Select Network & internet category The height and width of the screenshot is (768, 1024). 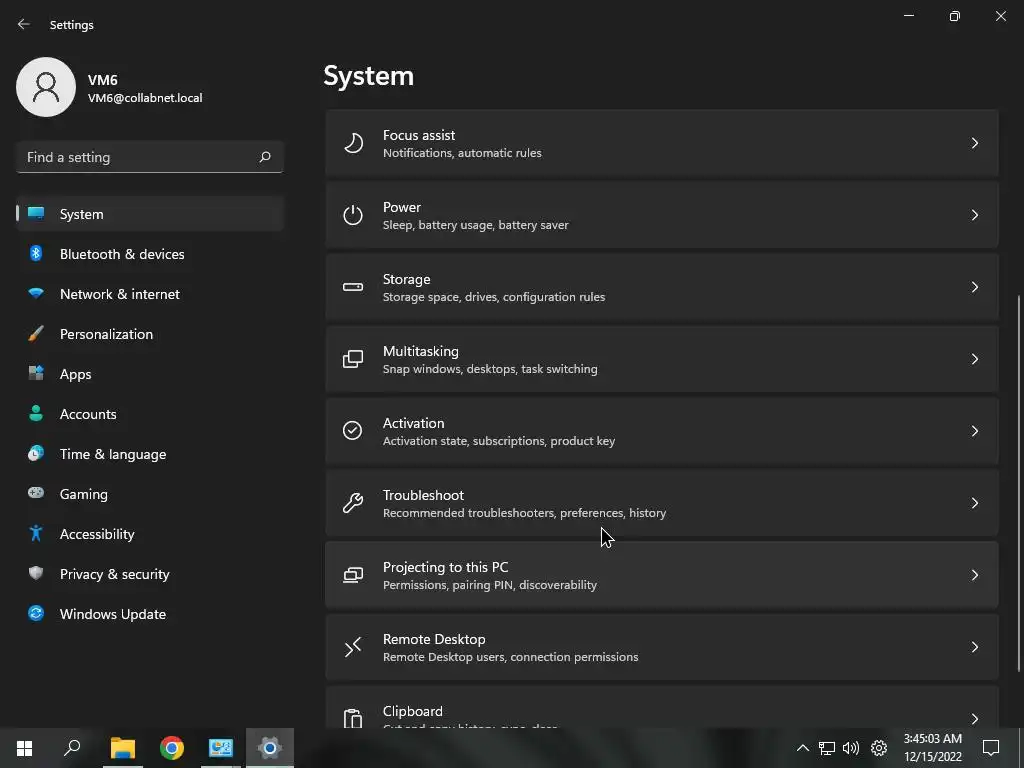[x=150, y=293]
